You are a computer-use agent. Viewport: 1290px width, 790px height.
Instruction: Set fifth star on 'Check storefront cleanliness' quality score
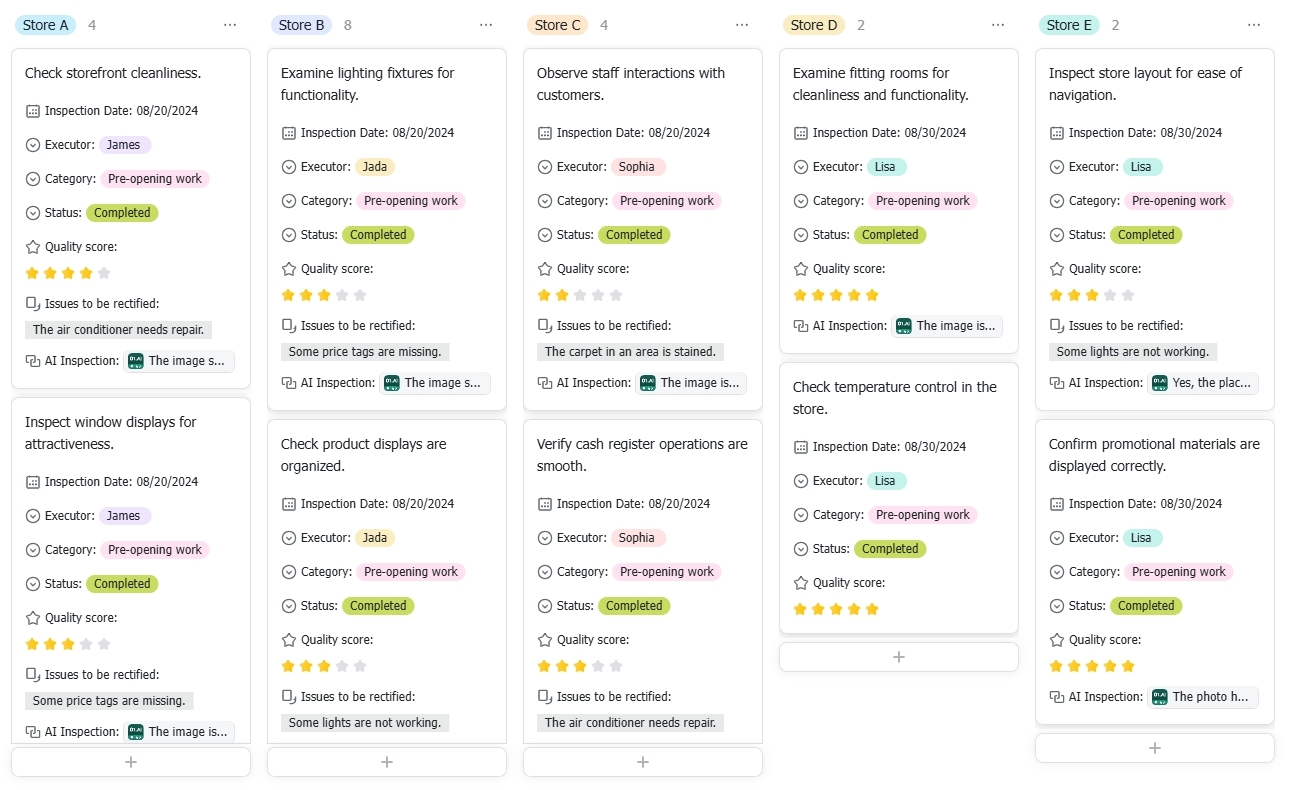click(104, 273)
